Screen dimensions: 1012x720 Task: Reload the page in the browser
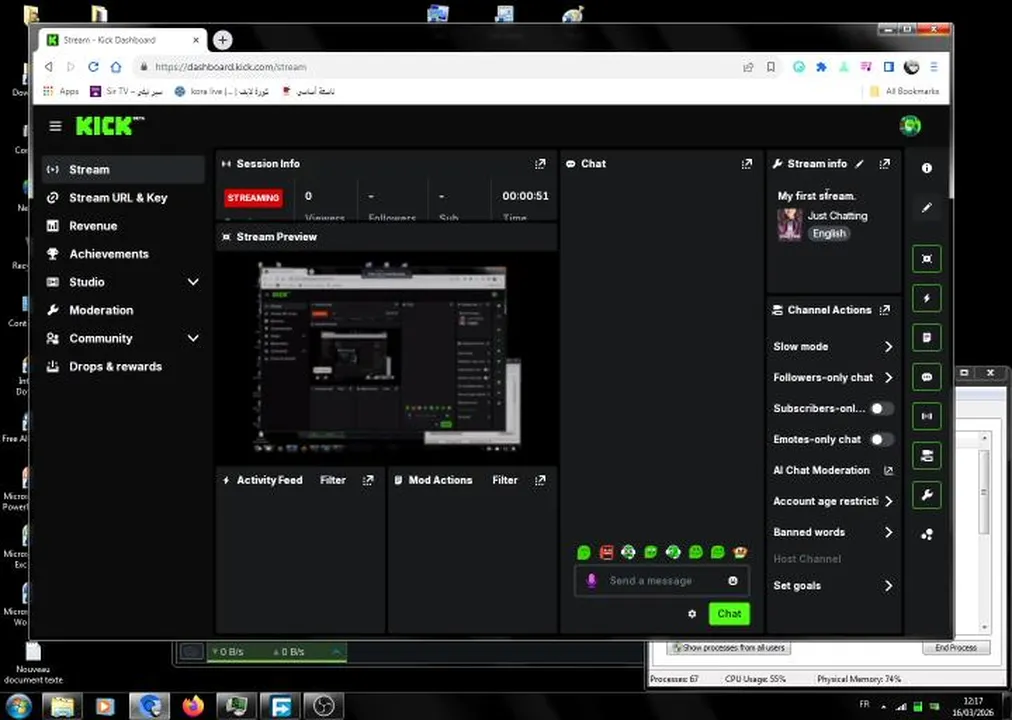93,66
